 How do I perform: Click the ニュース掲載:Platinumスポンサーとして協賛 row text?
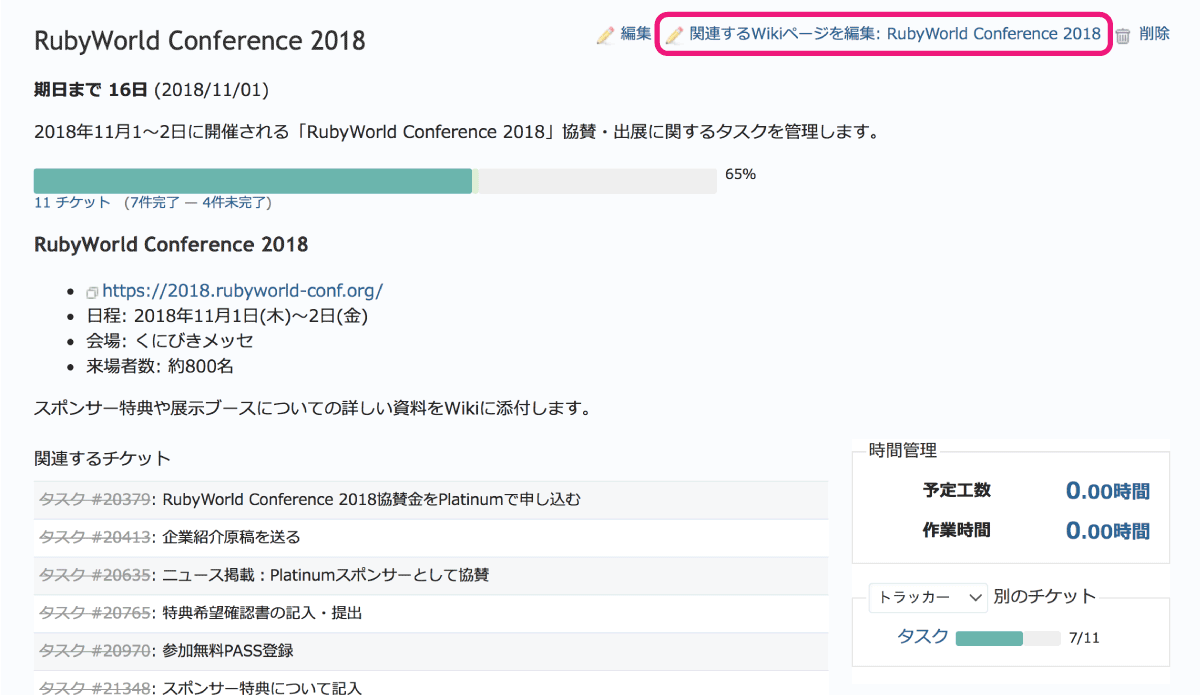pyautogui.click(x=326, y=575)
